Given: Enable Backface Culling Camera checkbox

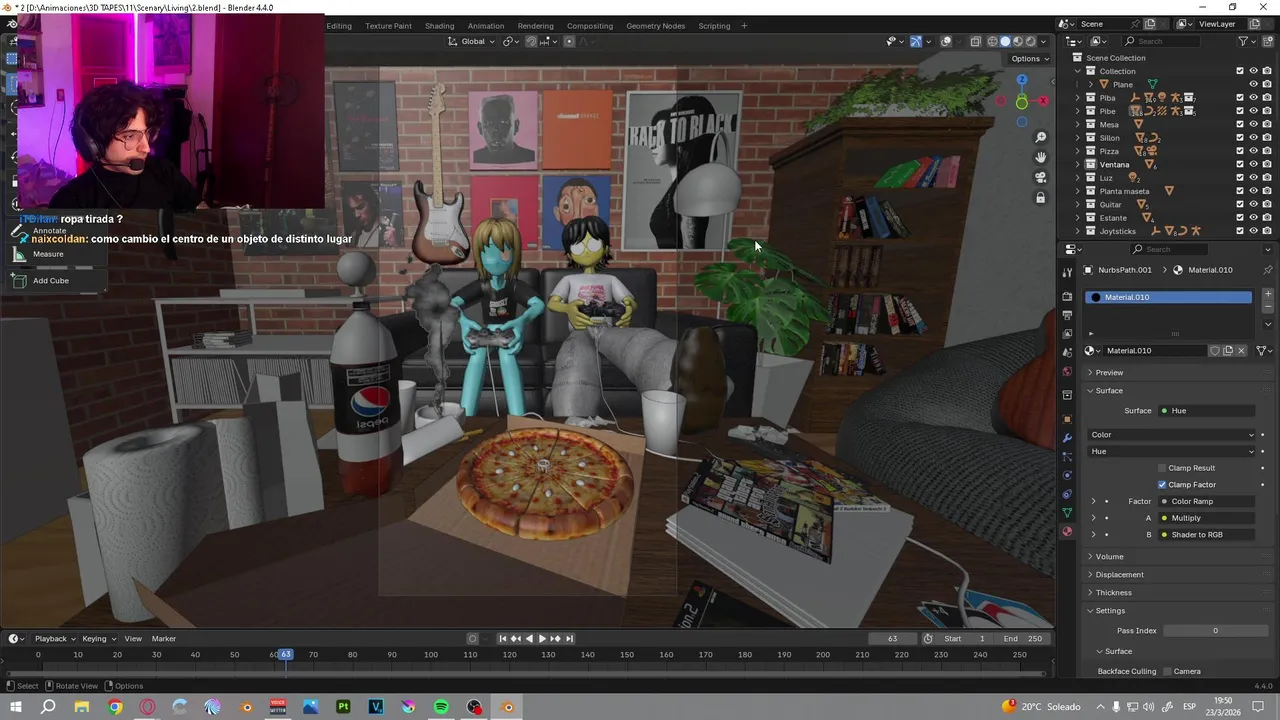Looking at the screenshot, I should click(x=1167, y=672).
